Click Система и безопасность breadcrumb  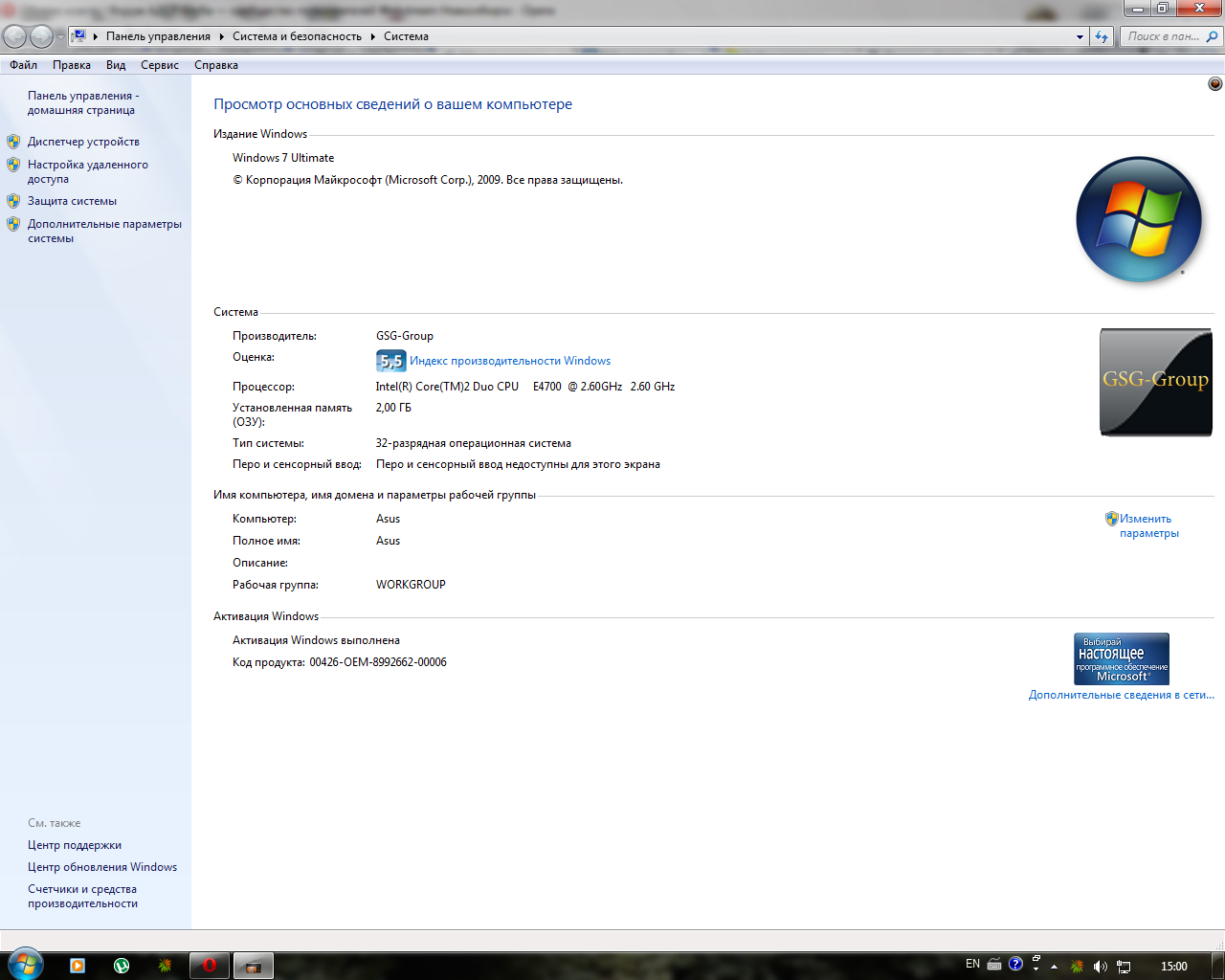[297, 36]
